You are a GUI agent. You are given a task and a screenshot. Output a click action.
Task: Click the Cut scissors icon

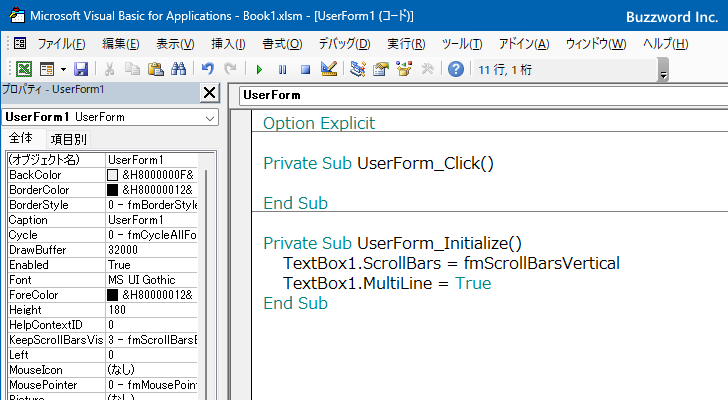pos(110,69)
